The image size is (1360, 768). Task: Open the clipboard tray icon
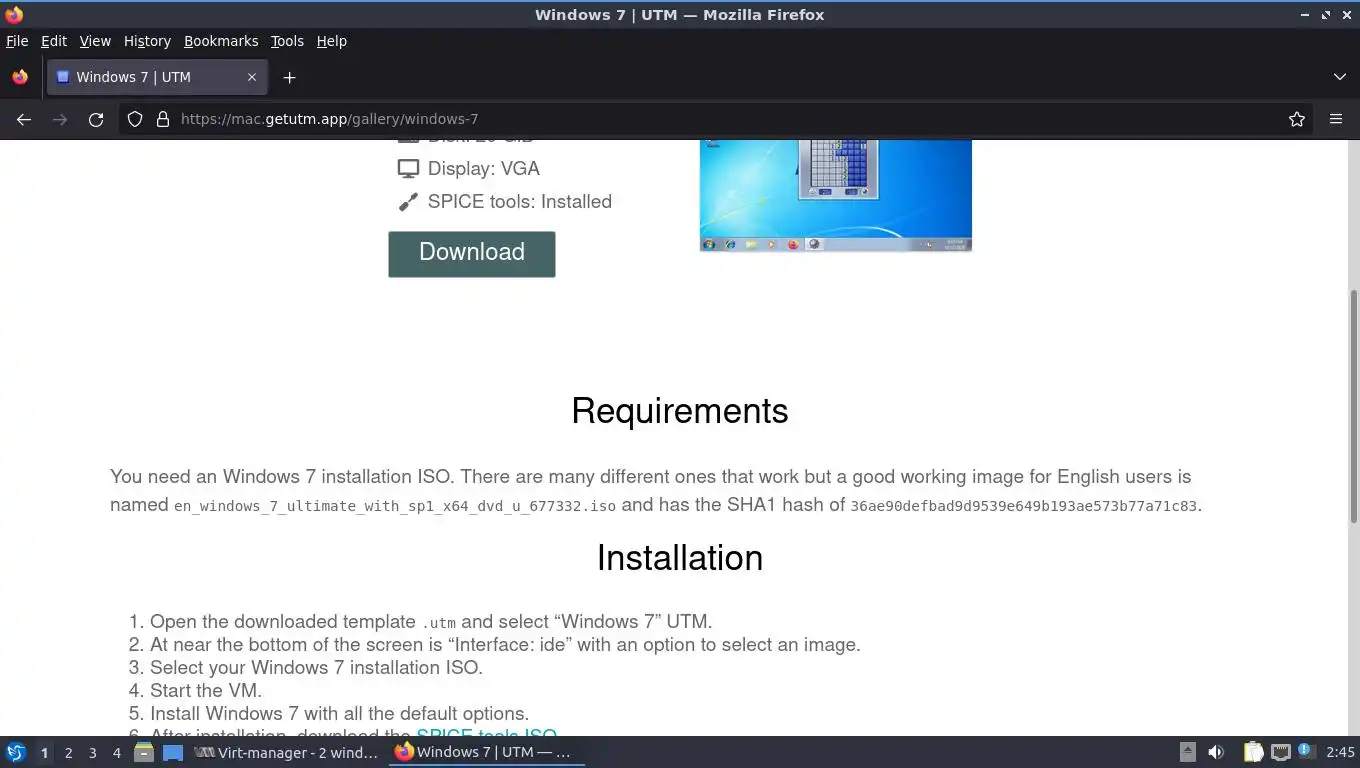coord(1253,752)
